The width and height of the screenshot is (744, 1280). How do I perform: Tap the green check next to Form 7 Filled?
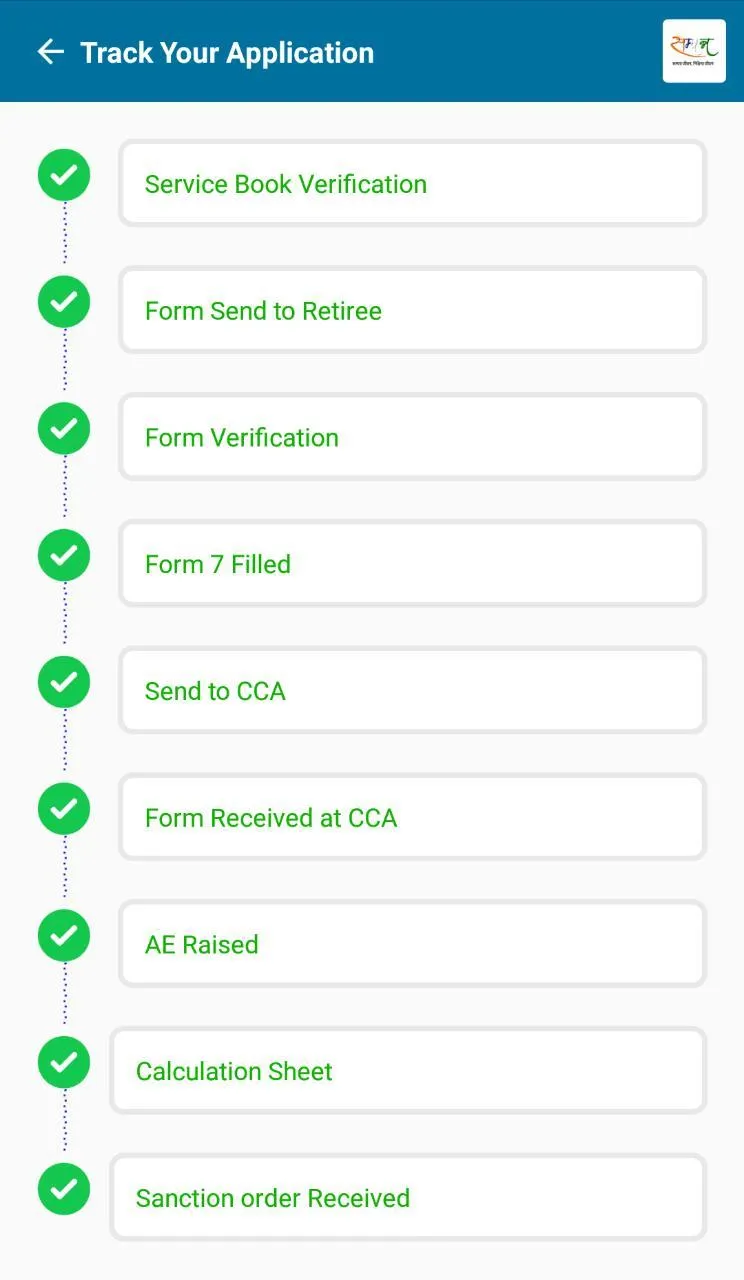[x=64, y=556]
